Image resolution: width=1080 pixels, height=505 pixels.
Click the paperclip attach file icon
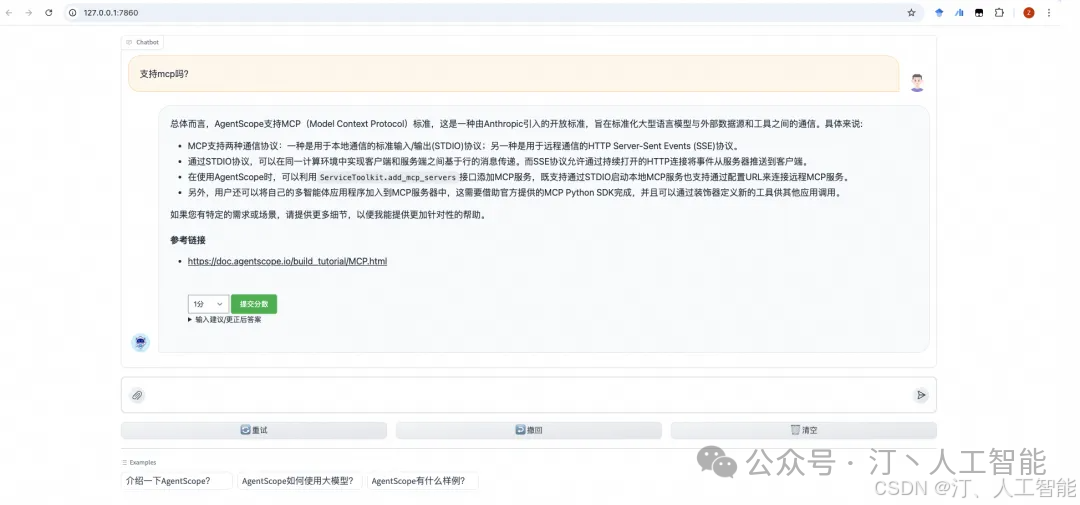(x=137, y=395)
